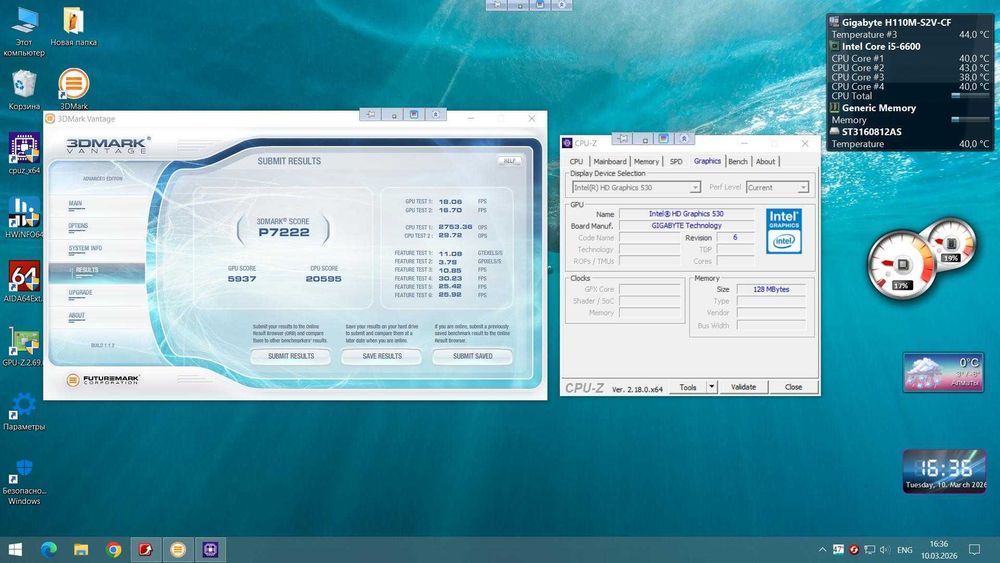Switch input language via ENG indicator
The image size is (1000, 563).
[x=904, y=550]
